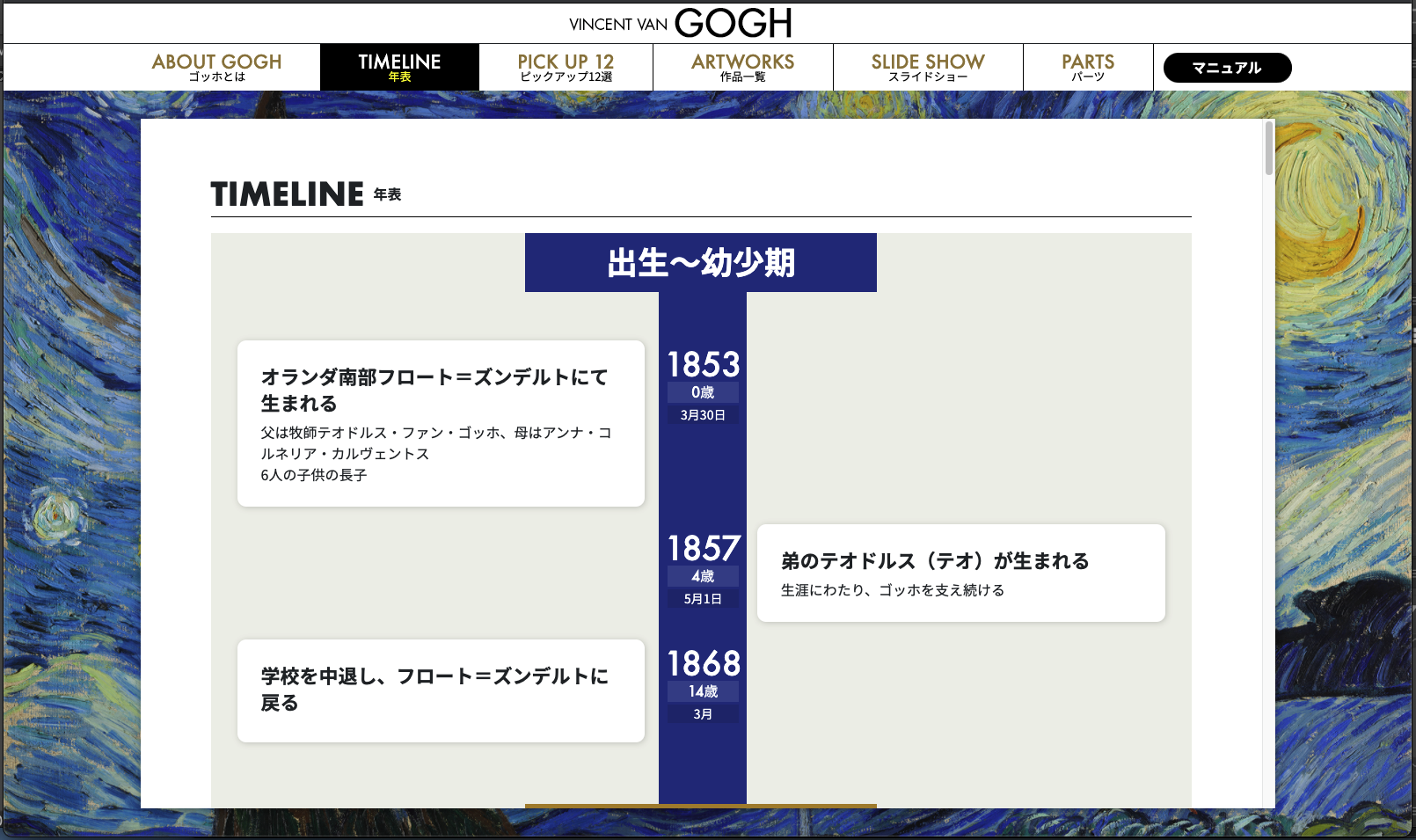Click the 0歳 age label under 1853

703,391
